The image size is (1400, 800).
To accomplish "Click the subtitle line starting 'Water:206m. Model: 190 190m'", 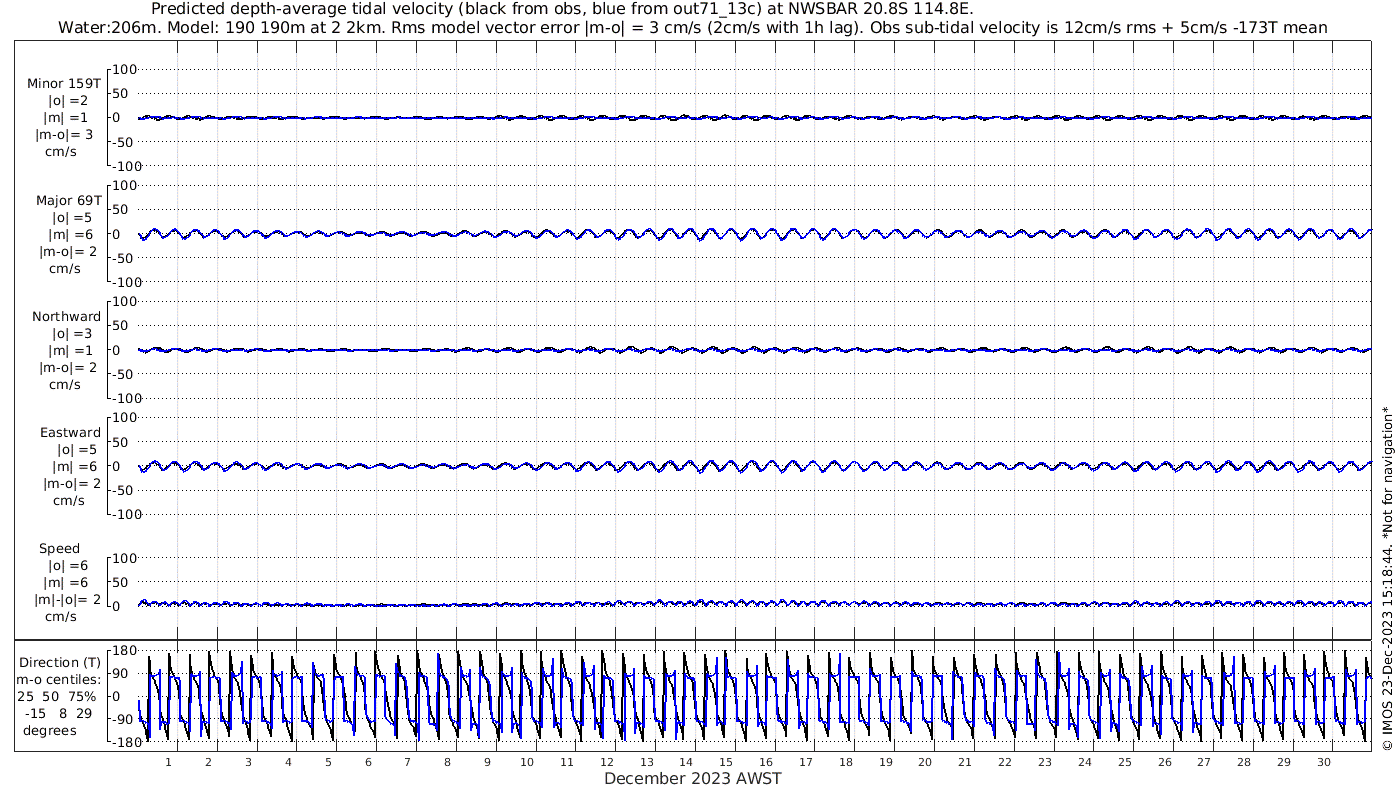I will (x=693, y=28).
